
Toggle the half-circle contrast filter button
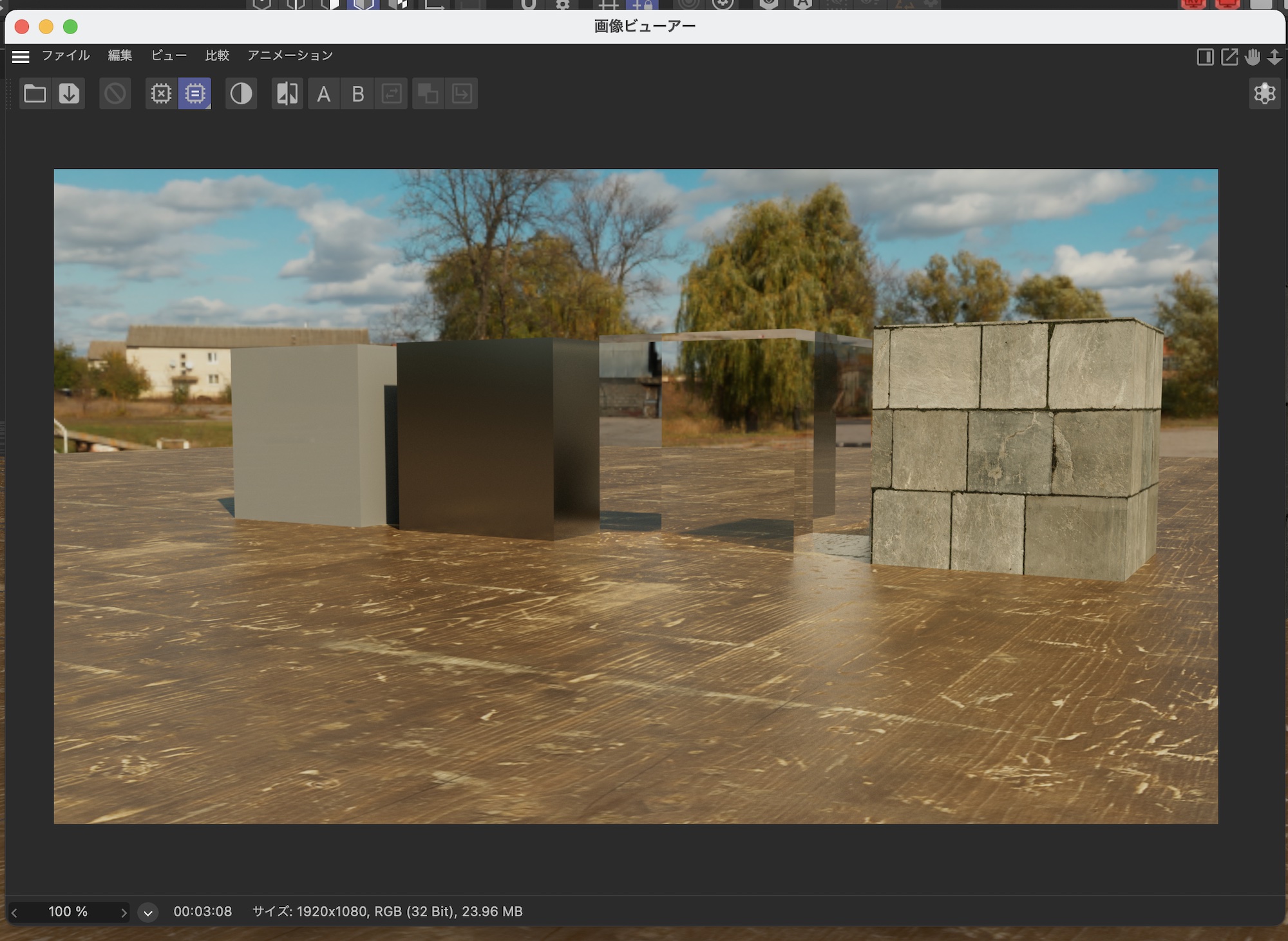tap(241, 94)
